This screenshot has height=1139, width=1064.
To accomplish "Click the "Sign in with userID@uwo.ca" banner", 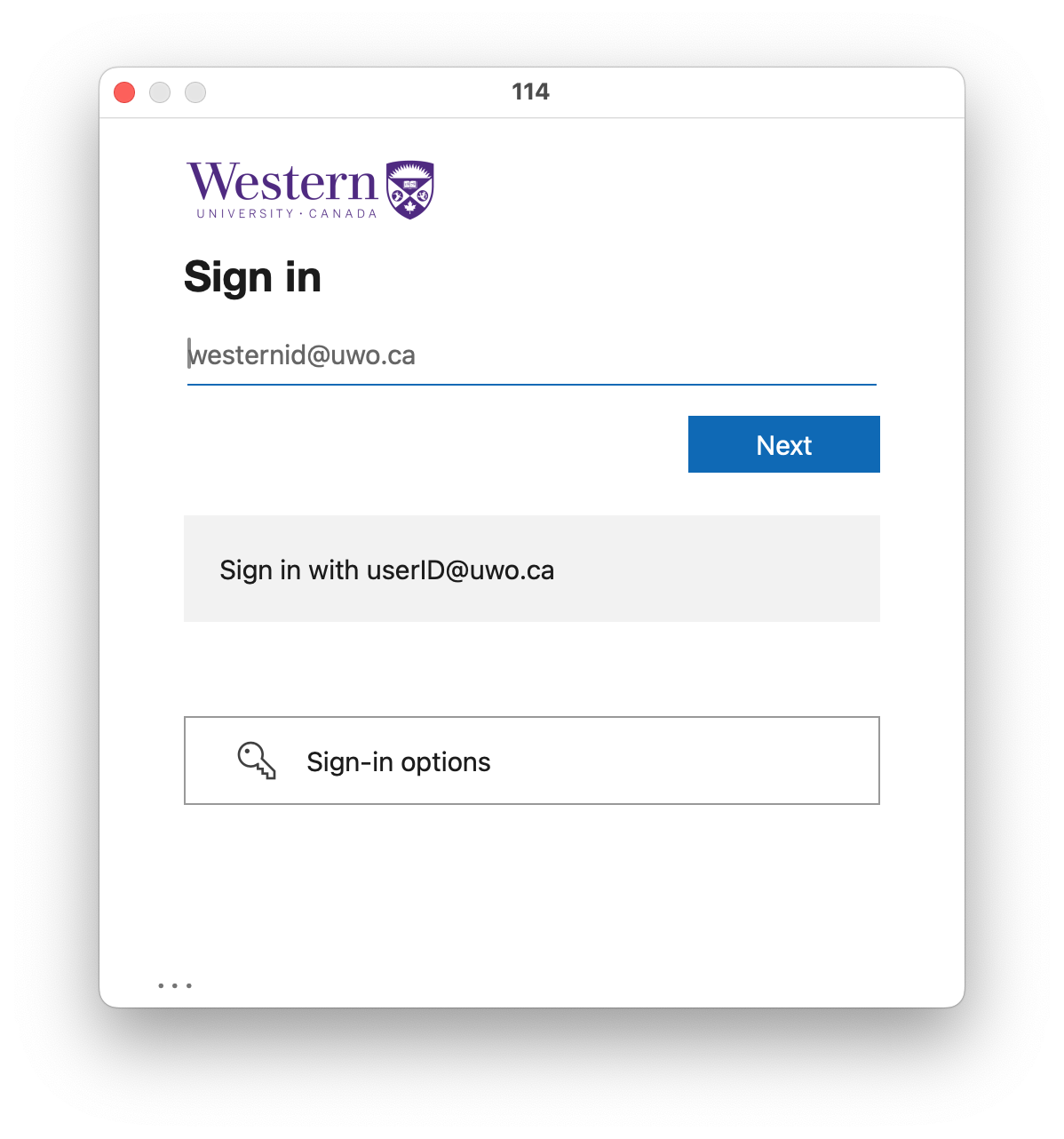I will [x=531, y=569].
